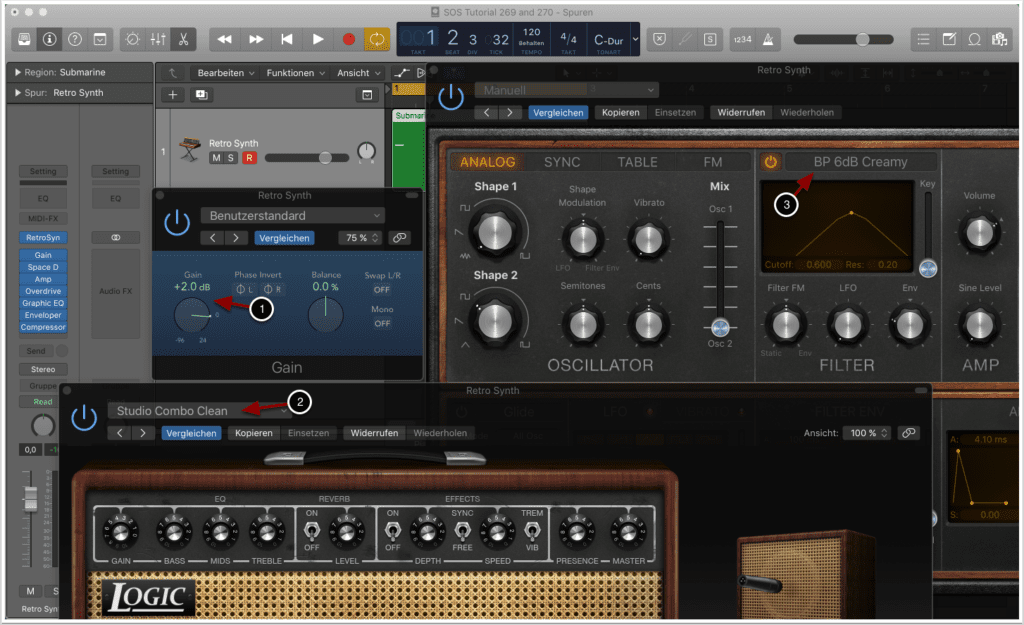Click the red Record button in the transport
Image resolution: width=1024 pixels, height=625 pixels.
pyautogui.click(x=349, y=39)
